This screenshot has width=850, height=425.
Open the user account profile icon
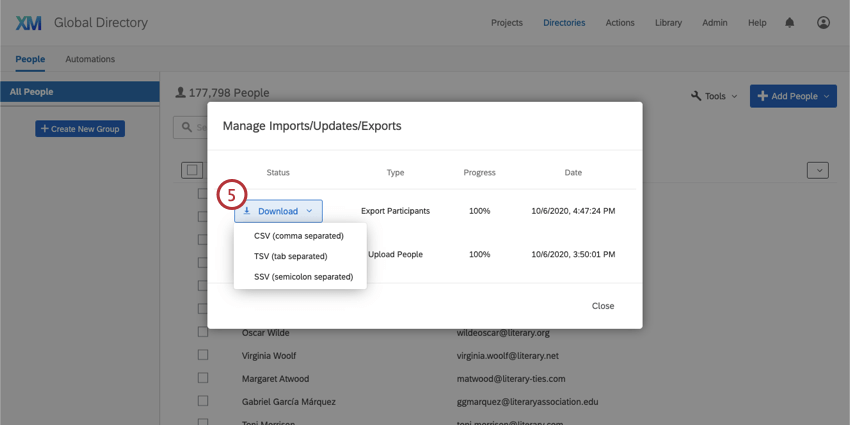pos(823,22)
